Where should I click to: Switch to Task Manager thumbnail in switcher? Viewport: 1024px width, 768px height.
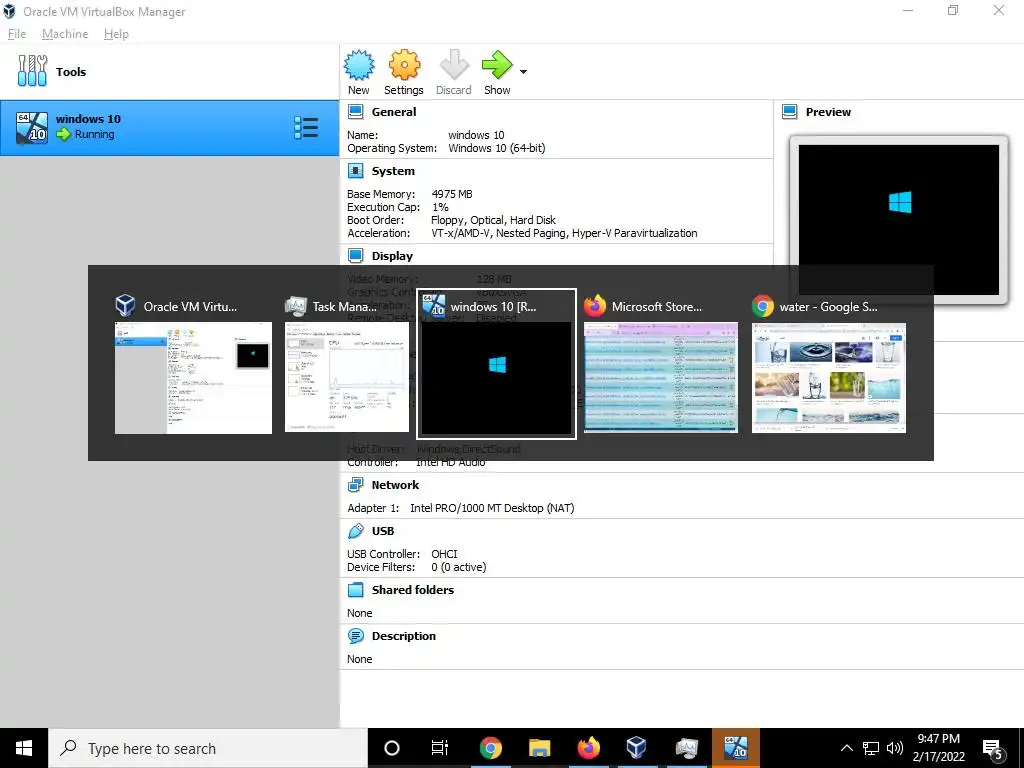(x=347, y=377)
